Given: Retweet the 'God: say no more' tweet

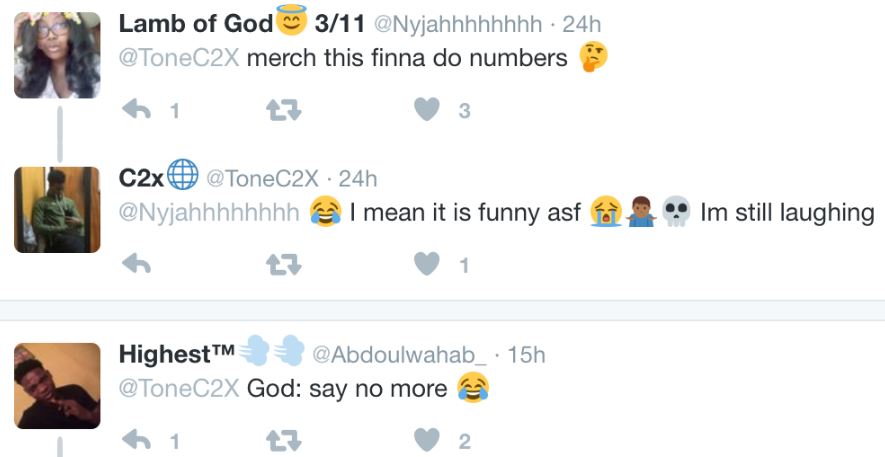Looking at the screenshot, I should click(283, 441).
